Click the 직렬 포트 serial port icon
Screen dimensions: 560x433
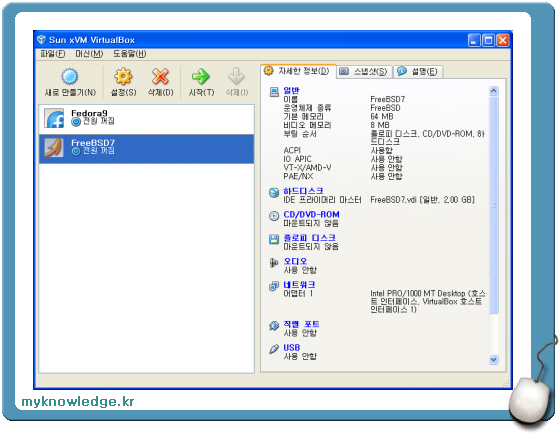tap(274, 325)
